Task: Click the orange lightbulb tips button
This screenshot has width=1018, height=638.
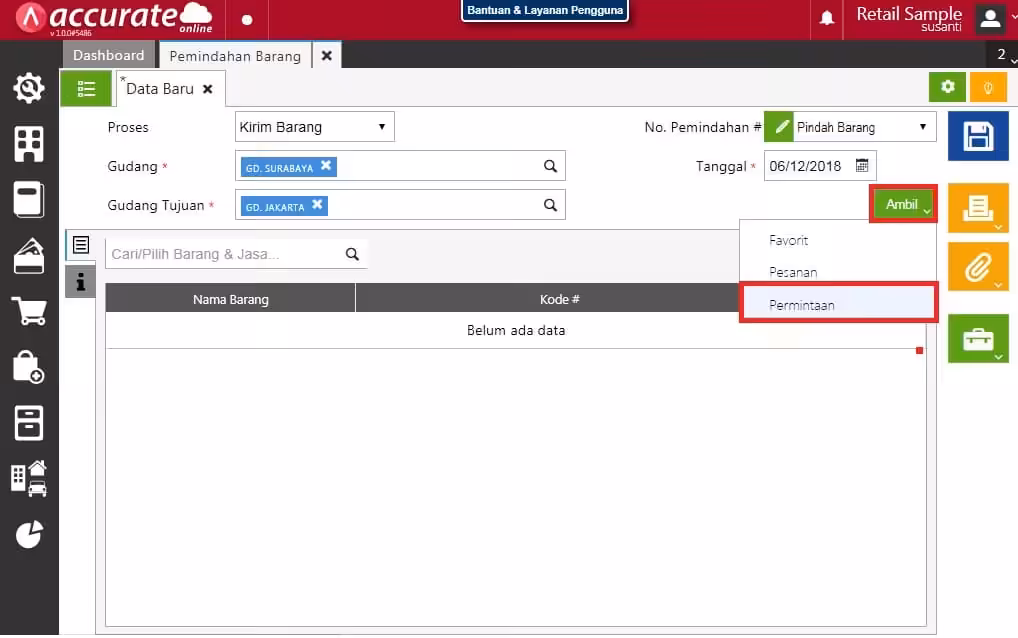Action: click(x=987, y=87)
